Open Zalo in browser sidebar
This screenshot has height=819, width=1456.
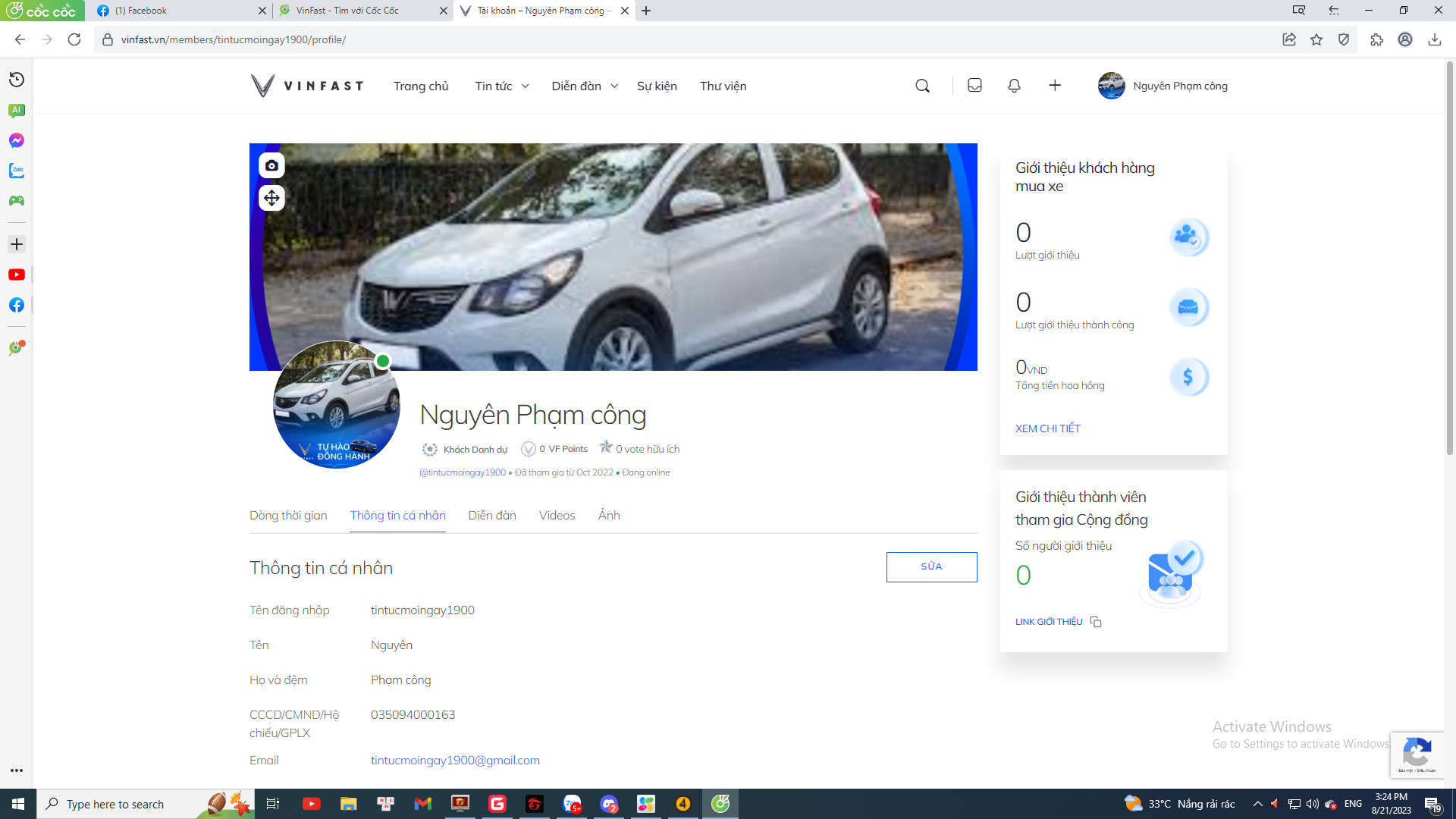coord(17,171)
